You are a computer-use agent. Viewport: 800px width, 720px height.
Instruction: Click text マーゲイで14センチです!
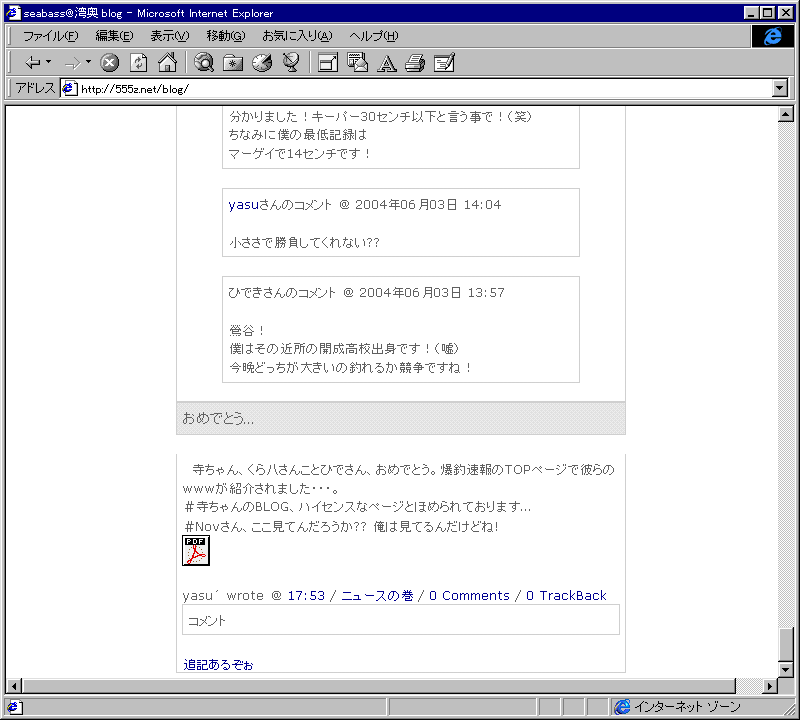click(x=299, y=154)
